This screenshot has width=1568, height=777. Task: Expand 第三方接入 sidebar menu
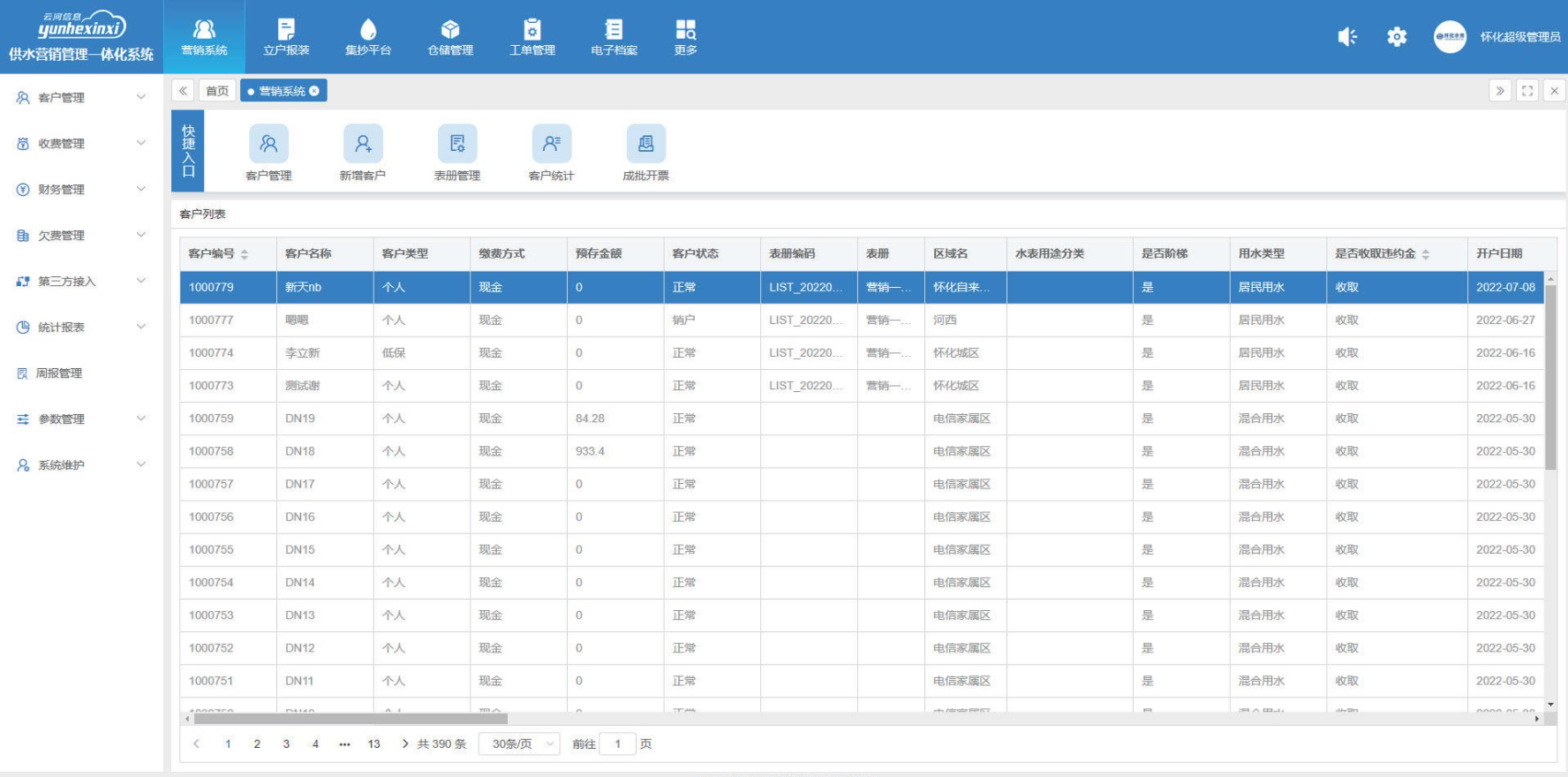[x=81, y=282]
